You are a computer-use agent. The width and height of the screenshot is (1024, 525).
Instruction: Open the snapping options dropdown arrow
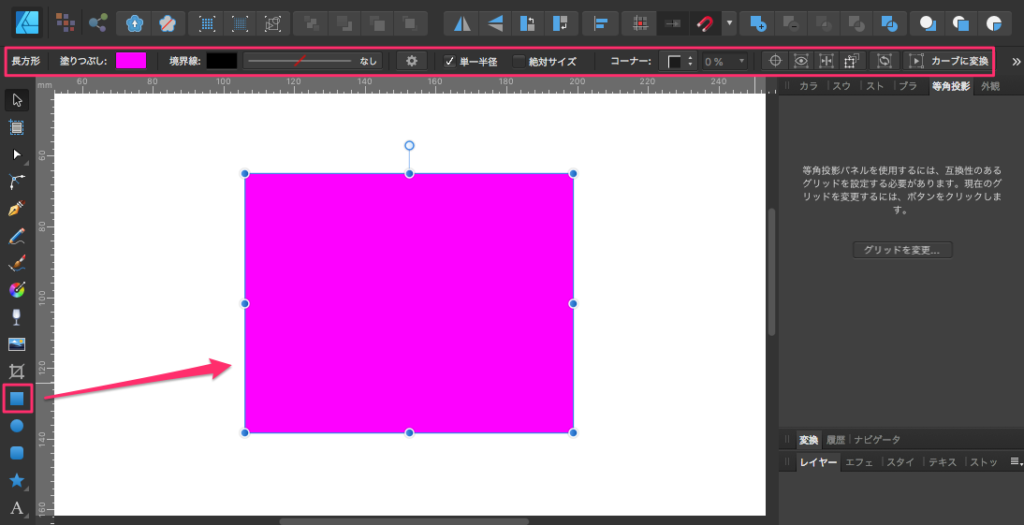point(730,22)
